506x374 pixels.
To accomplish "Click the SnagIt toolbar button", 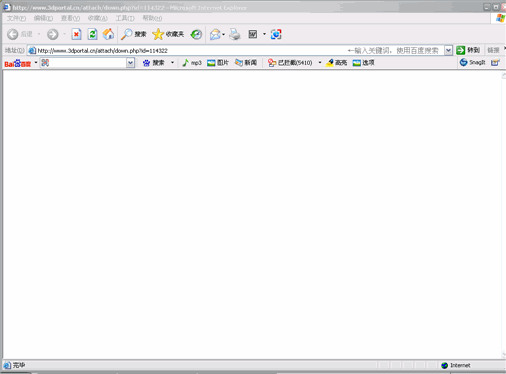I will point(472,62).
